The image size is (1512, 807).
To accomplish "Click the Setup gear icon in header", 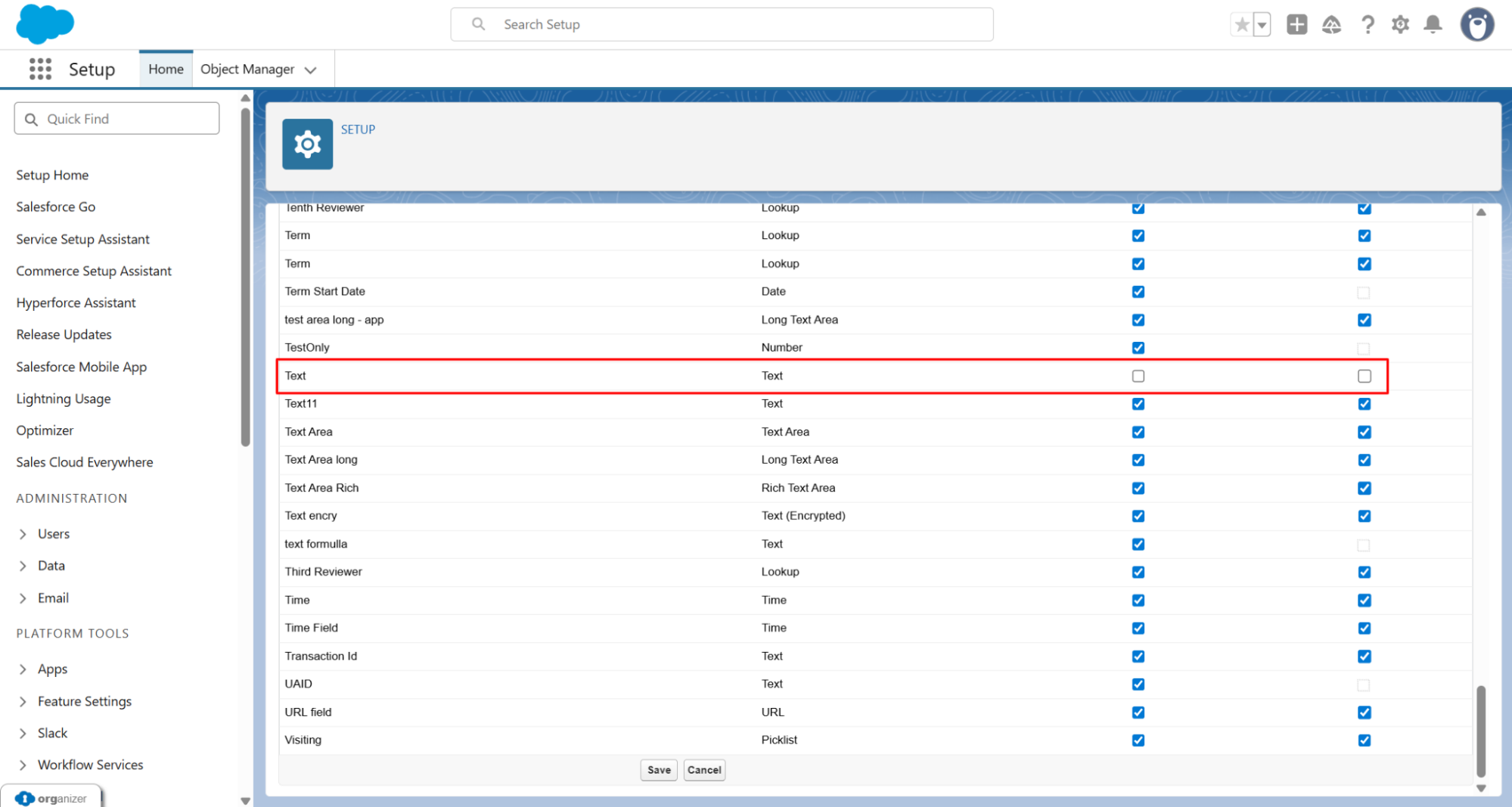I will (1400, 25).
